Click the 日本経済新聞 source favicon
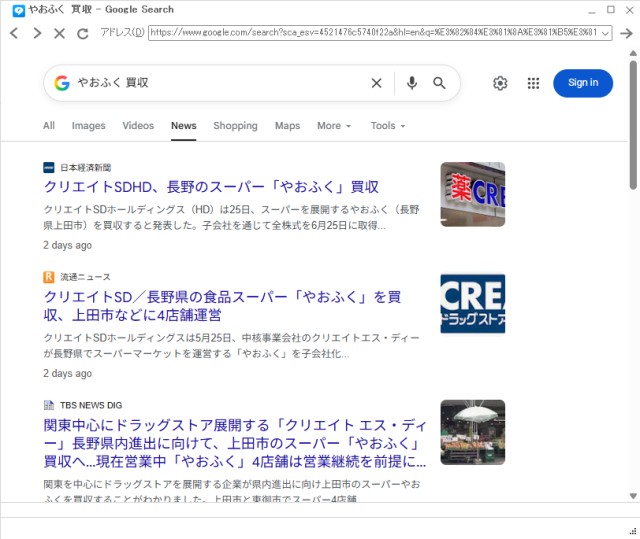 coord(49,168)
